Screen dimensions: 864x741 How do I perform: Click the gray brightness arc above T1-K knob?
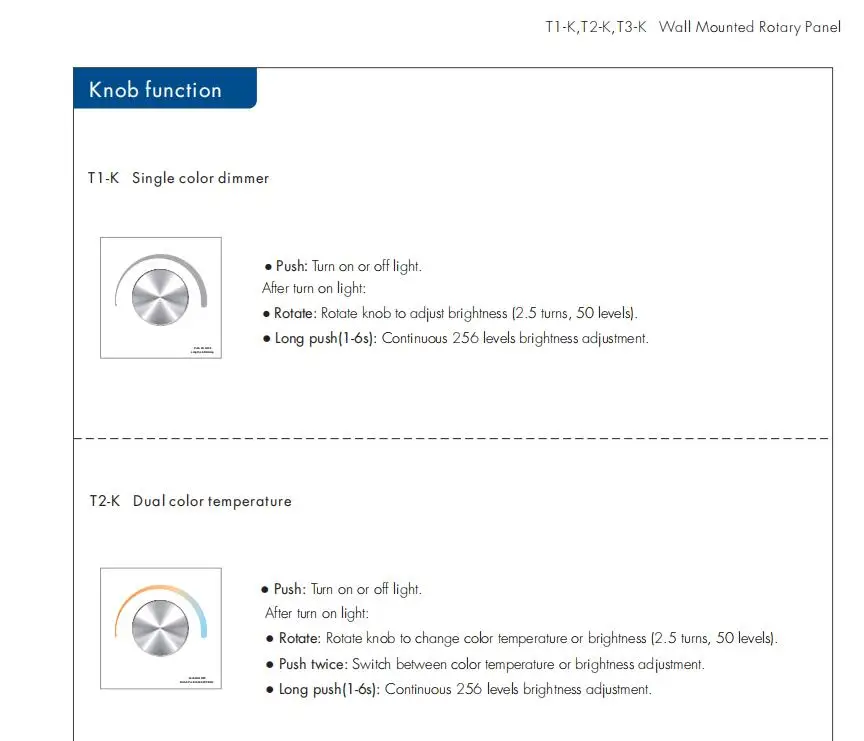tap(161, 263)
